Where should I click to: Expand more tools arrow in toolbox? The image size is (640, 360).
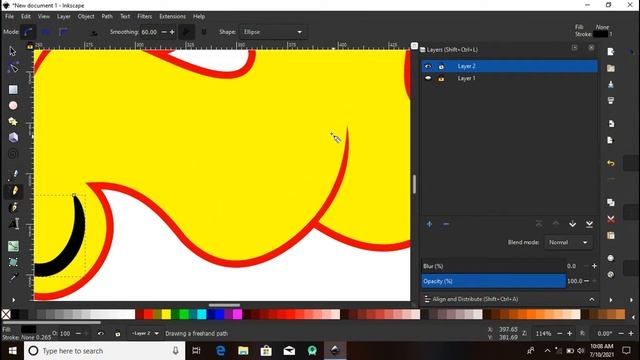tap(13, 300)
